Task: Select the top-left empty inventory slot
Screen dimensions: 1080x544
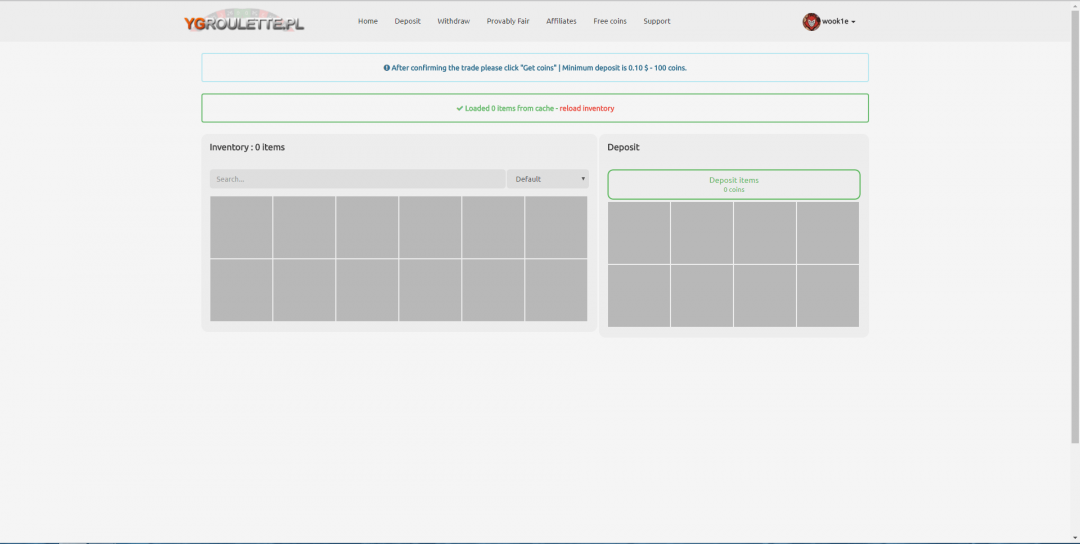Action: coord(241,227)
